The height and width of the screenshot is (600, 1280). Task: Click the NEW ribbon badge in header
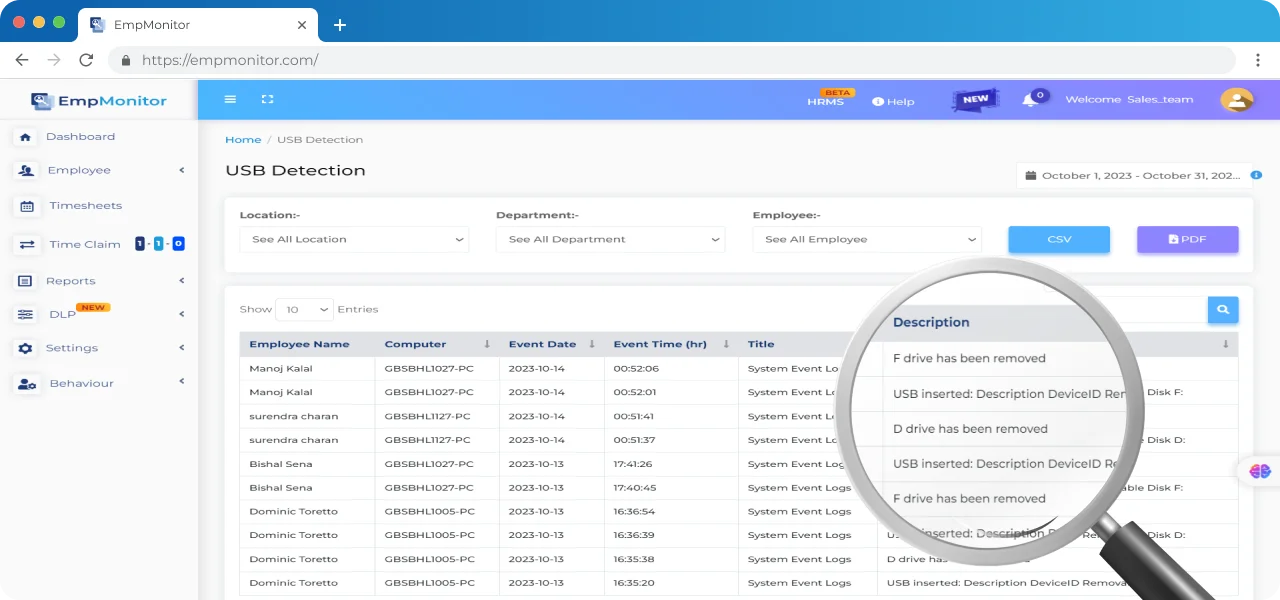pyautogui.click(x=975, y=99)
